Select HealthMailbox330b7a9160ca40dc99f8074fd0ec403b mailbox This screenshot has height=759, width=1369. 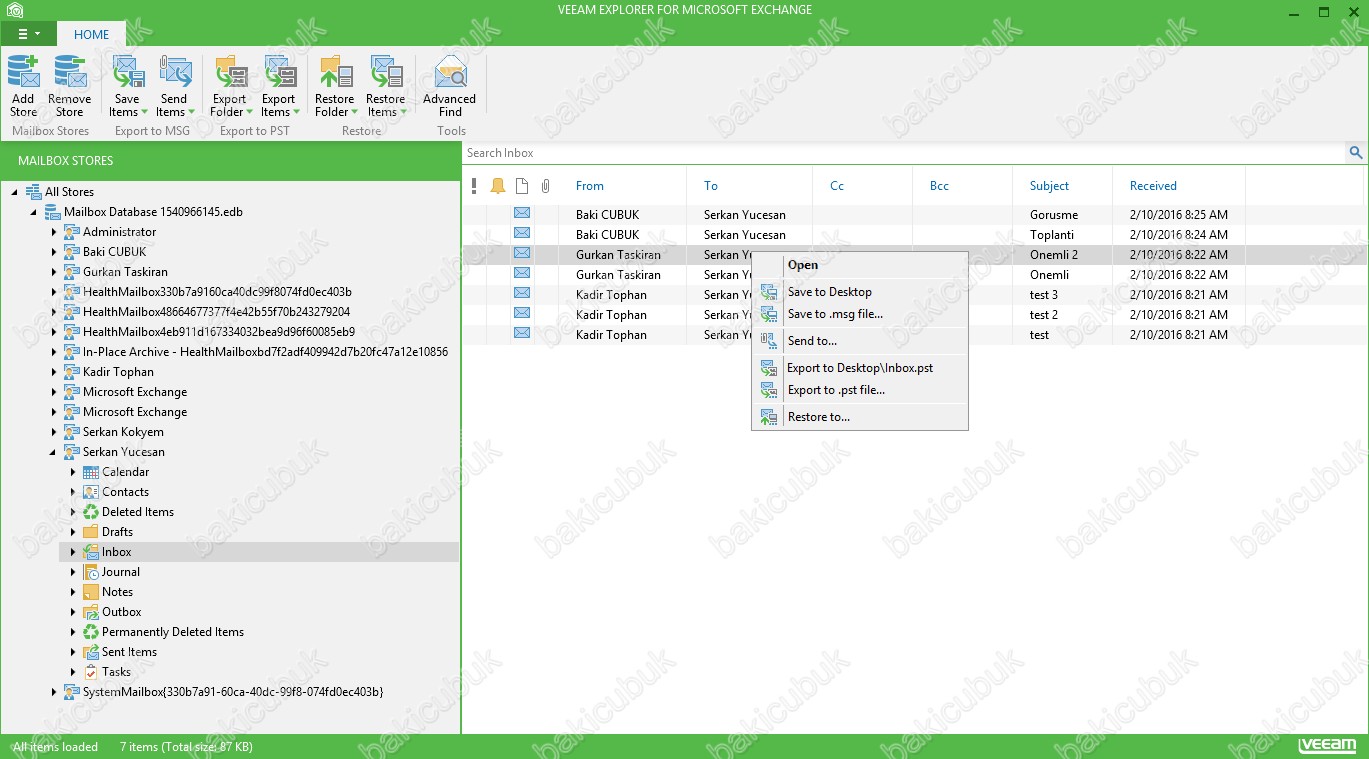(x=217, y=292)
